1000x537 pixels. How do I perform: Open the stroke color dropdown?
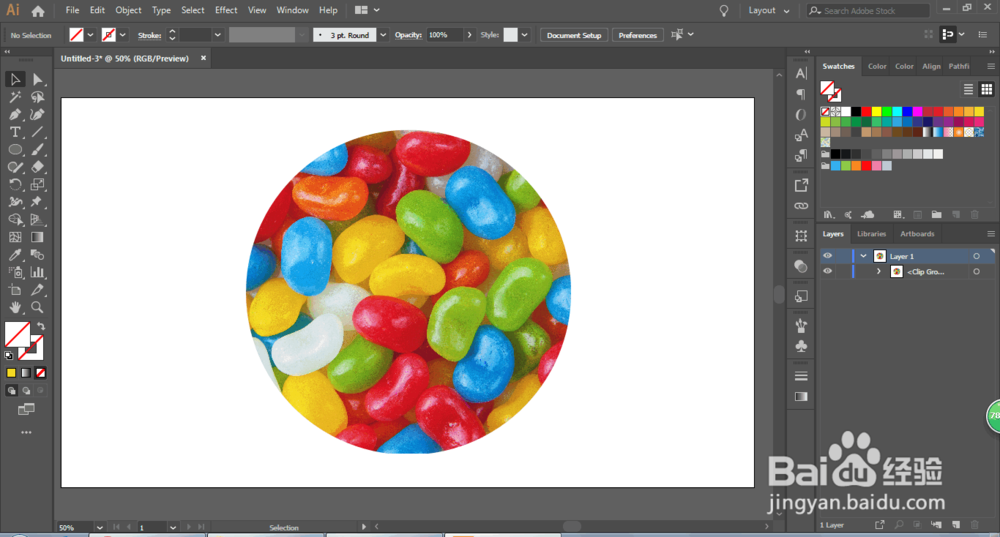tap(122, 35)
